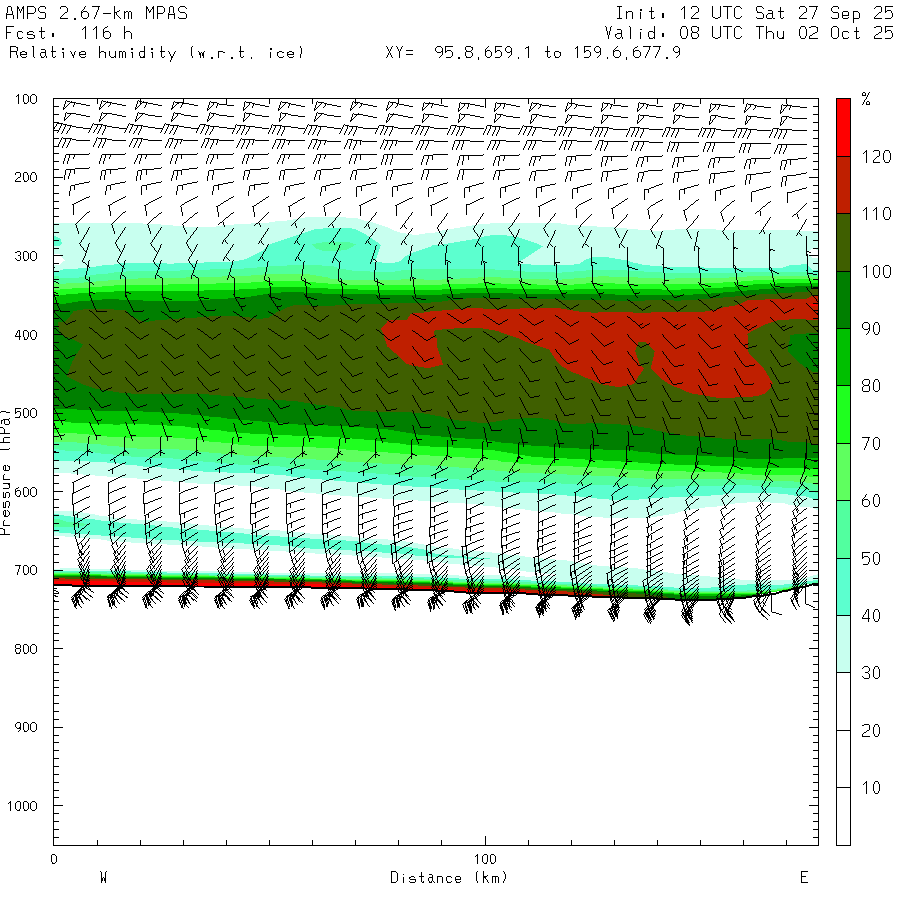The image size is (900, 900).
Task: Click the dark red swatch between 110 and 120
Action: tap(843, 185)
